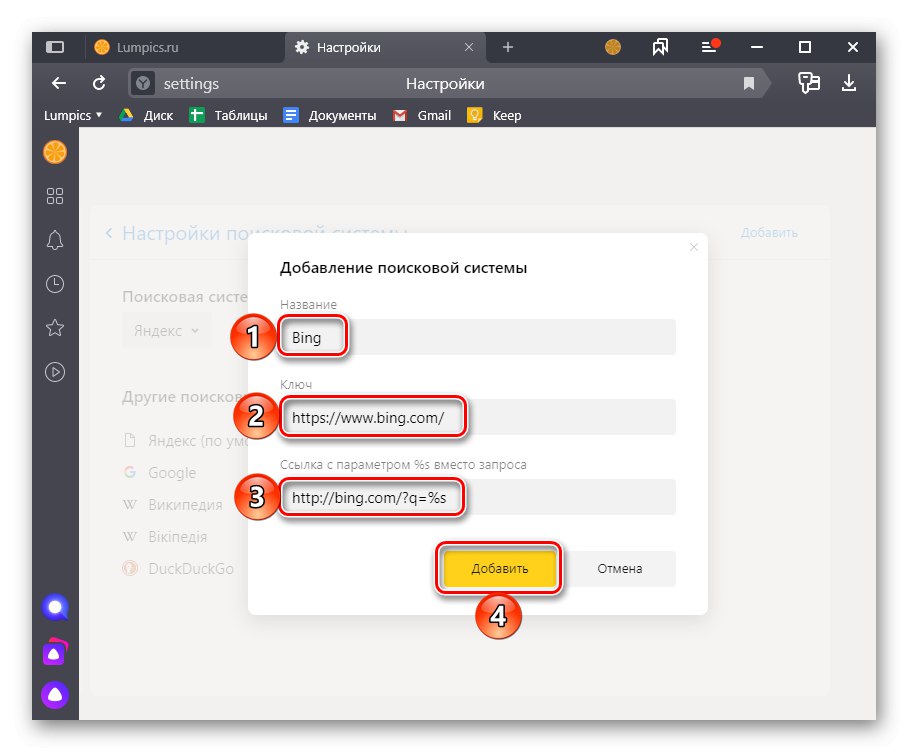Image resolution: width=908 pixels, height=752 pixels.
Task: Open the downloads icon
Action: tap(849, 83)
